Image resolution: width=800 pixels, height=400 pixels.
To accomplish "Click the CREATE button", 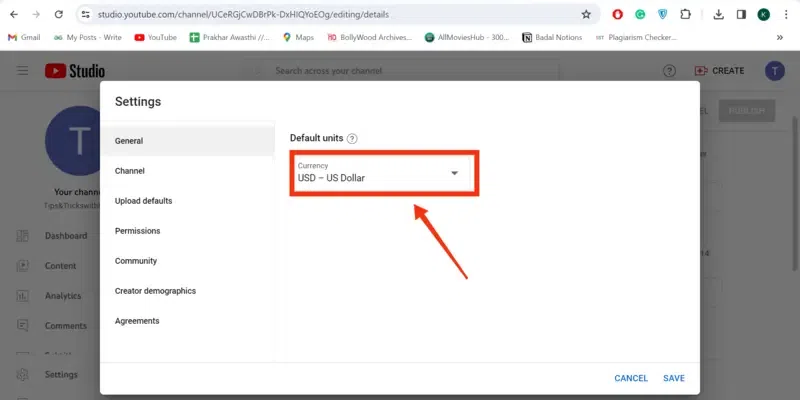I will coord(719,71).
